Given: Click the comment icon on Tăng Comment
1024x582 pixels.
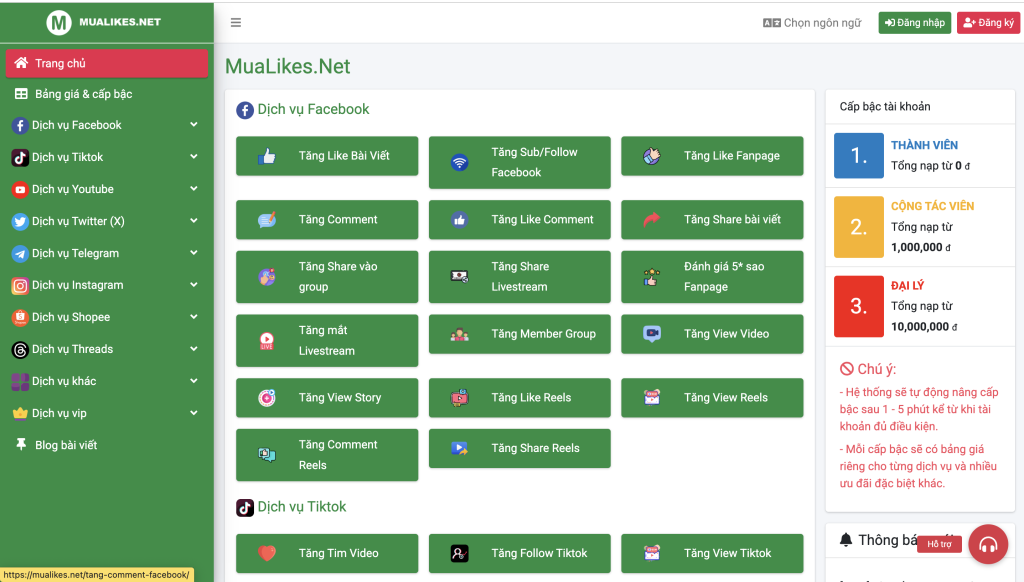Looking at the screenshot, I should coord(266,219).
